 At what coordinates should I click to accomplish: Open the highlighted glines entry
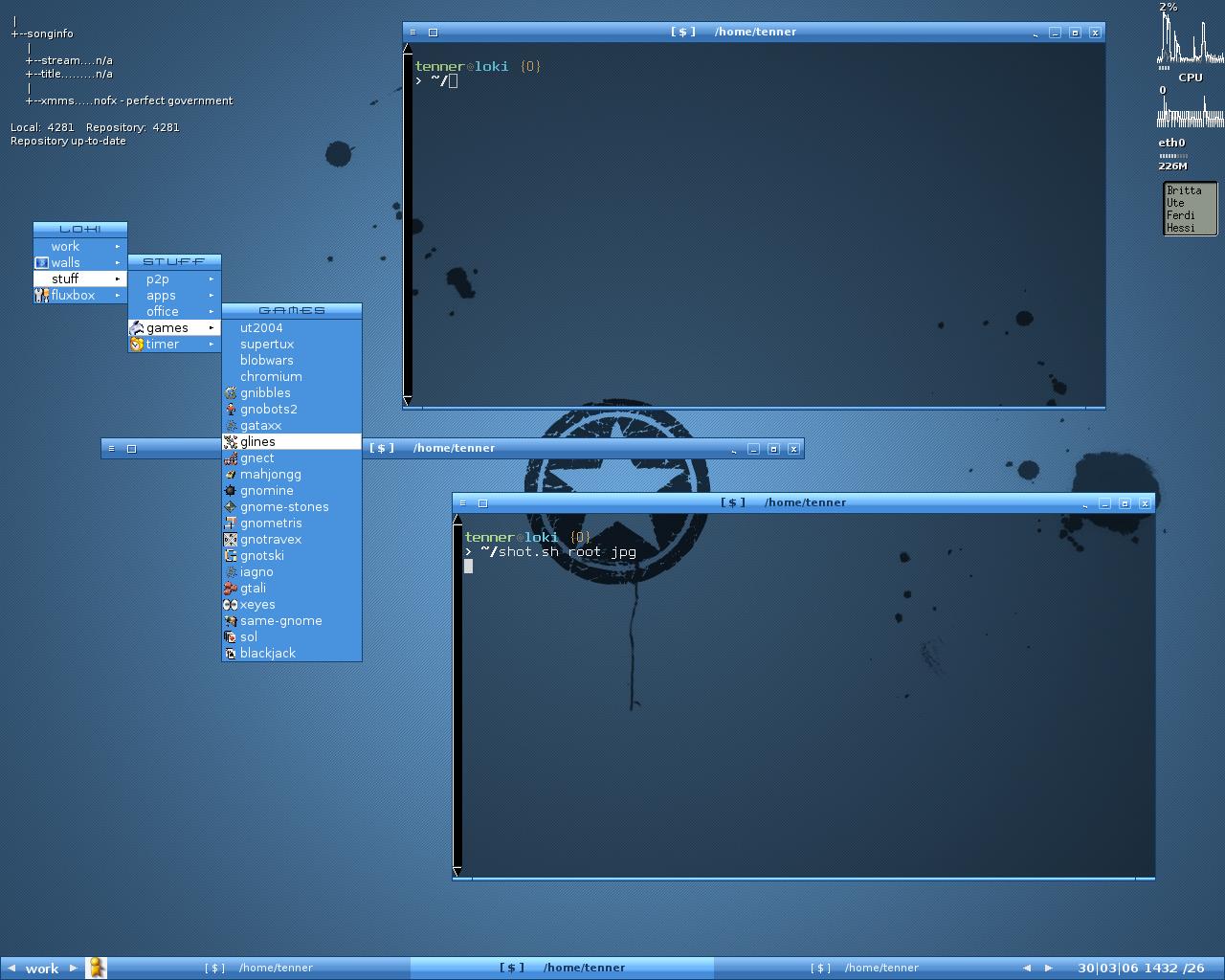[292, 441]
